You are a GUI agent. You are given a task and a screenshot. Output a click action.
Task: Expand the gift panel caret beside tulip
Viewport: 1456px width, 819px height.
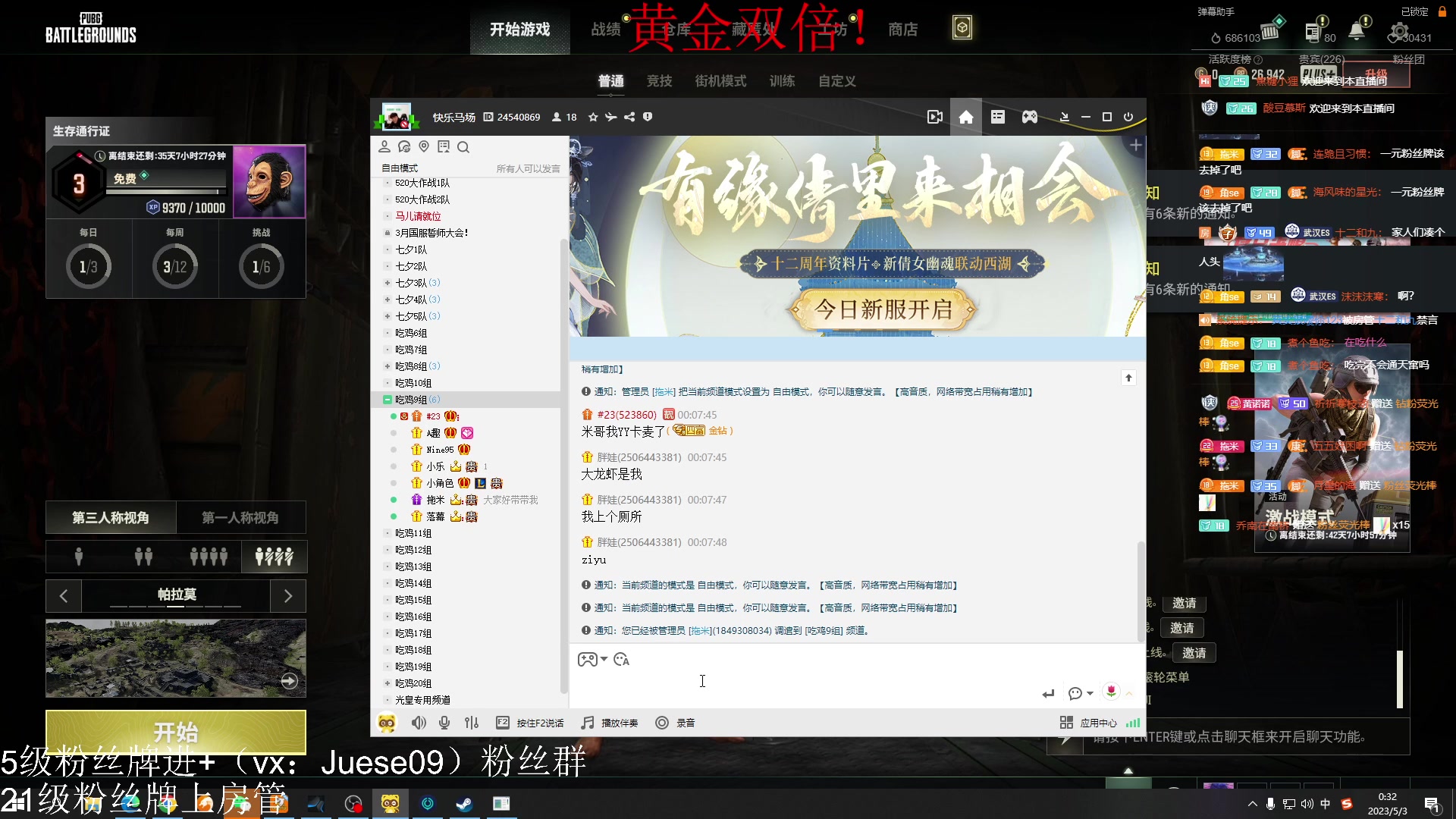(1128, 693)
